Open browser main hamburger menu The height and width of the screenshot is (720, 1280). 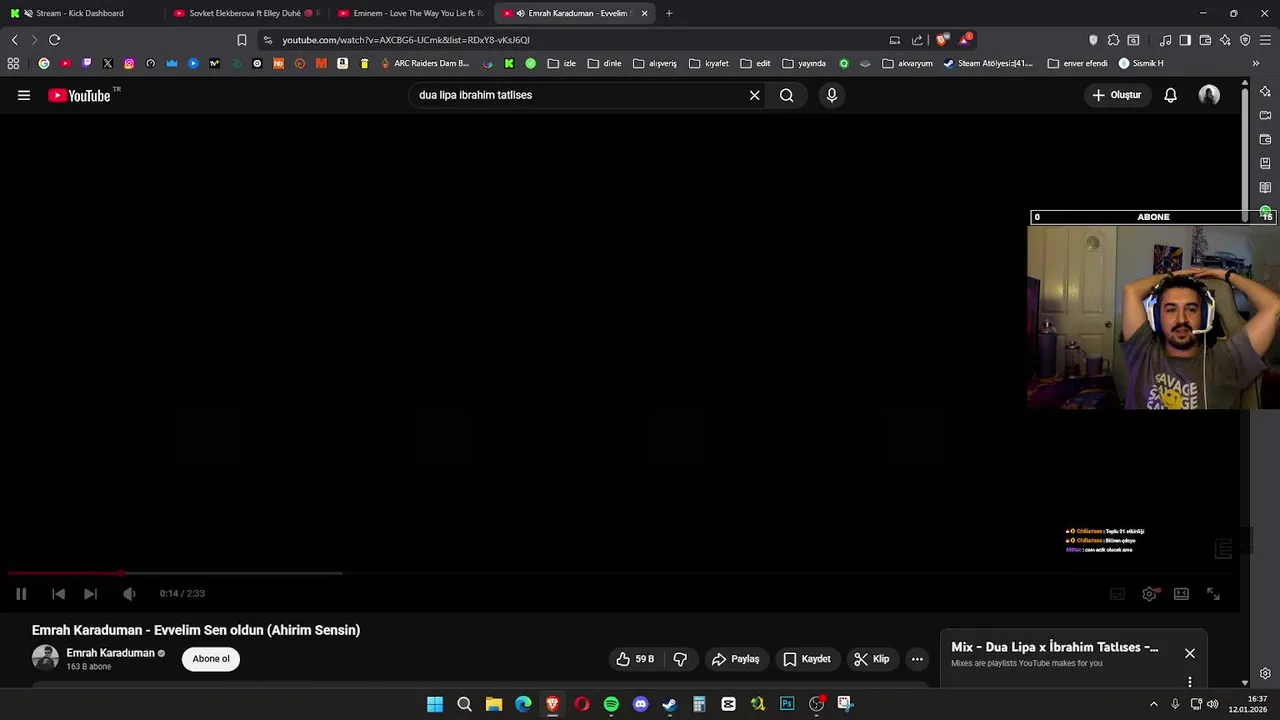pyautogui.click(x=1266, y=40)
